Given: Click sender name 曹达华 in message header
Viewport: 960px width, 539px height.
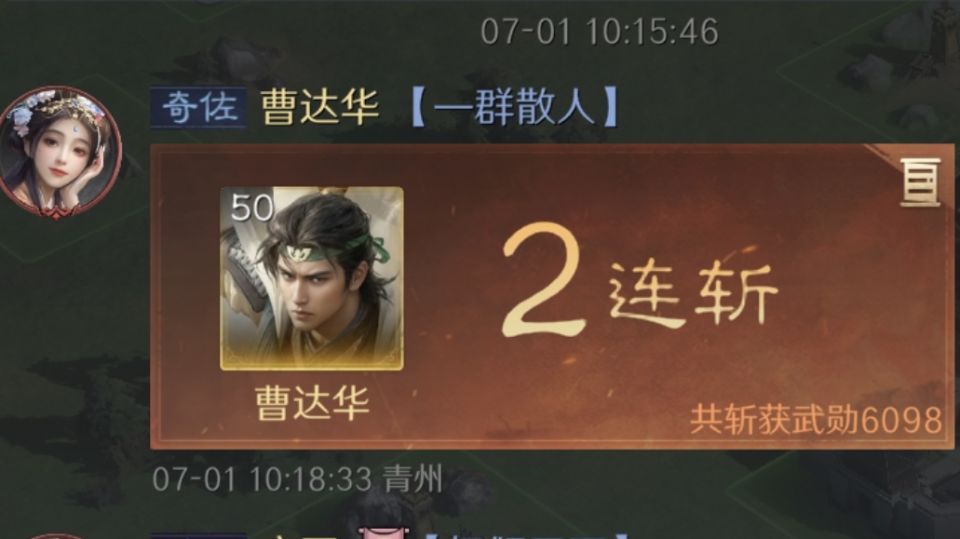Looking at the screenshot, I should click(x=320, y=108).
